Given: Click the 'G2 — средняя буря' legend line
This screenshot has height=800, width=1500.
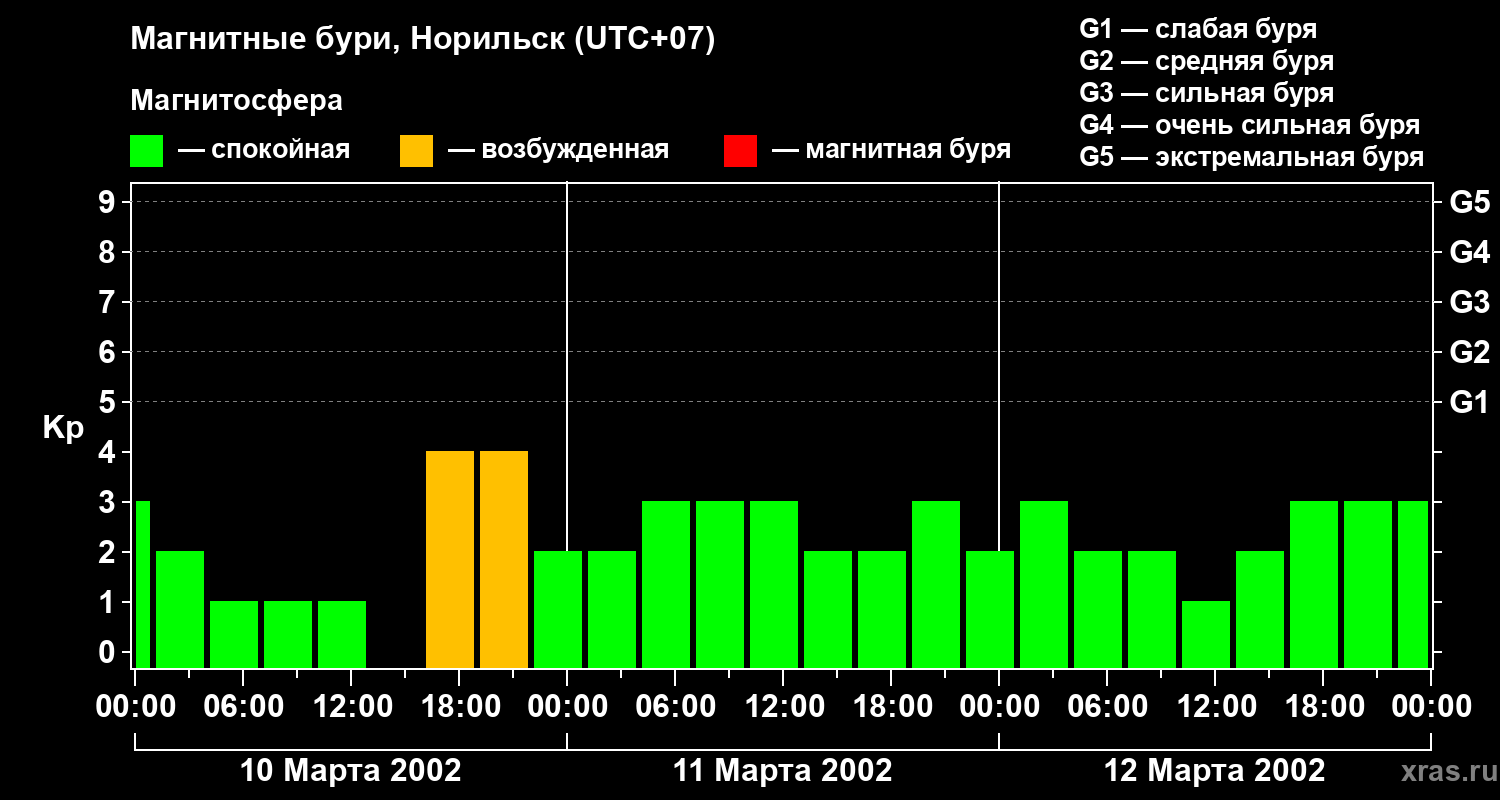Looking at the screenshot, I should pos(1207,61).
